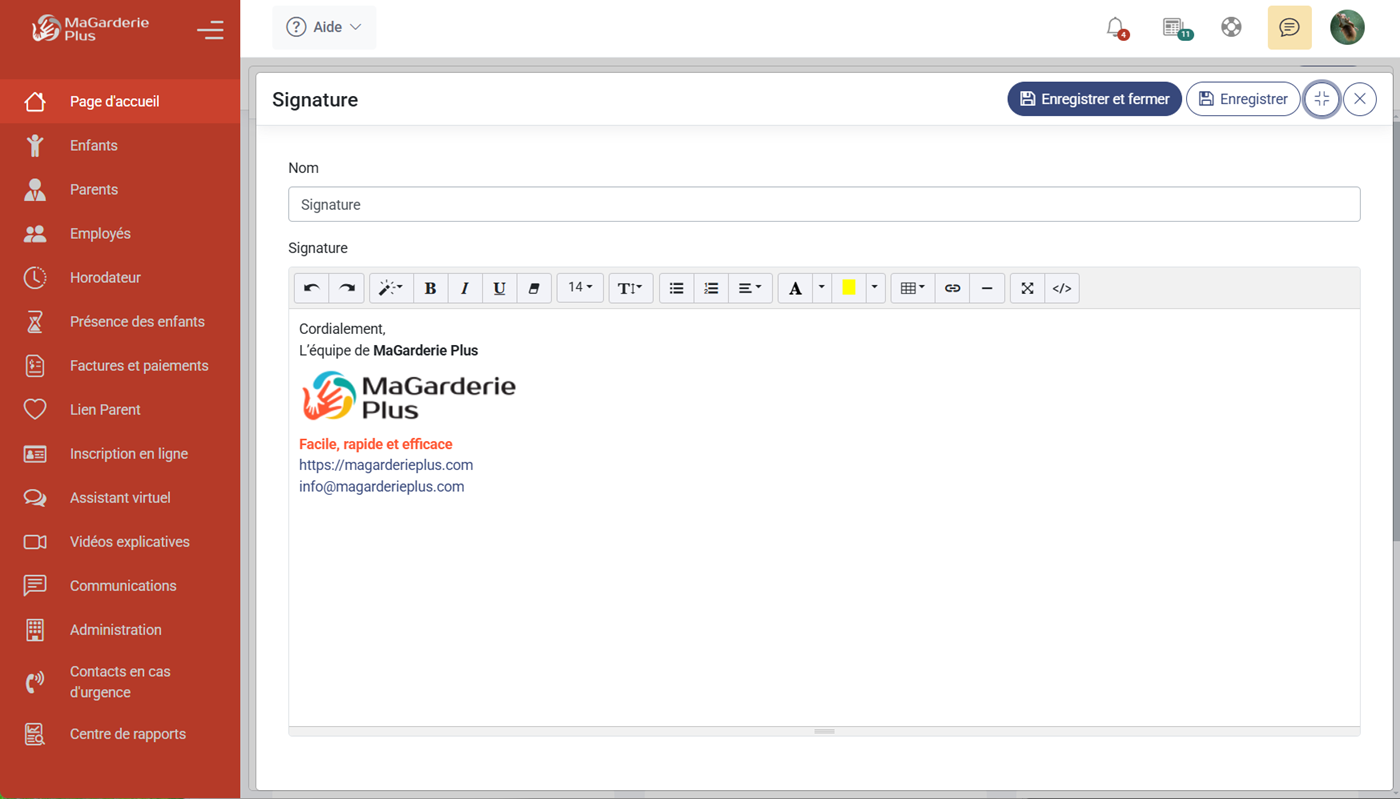Close the Signature dialog

click(x=1360, y=99)
